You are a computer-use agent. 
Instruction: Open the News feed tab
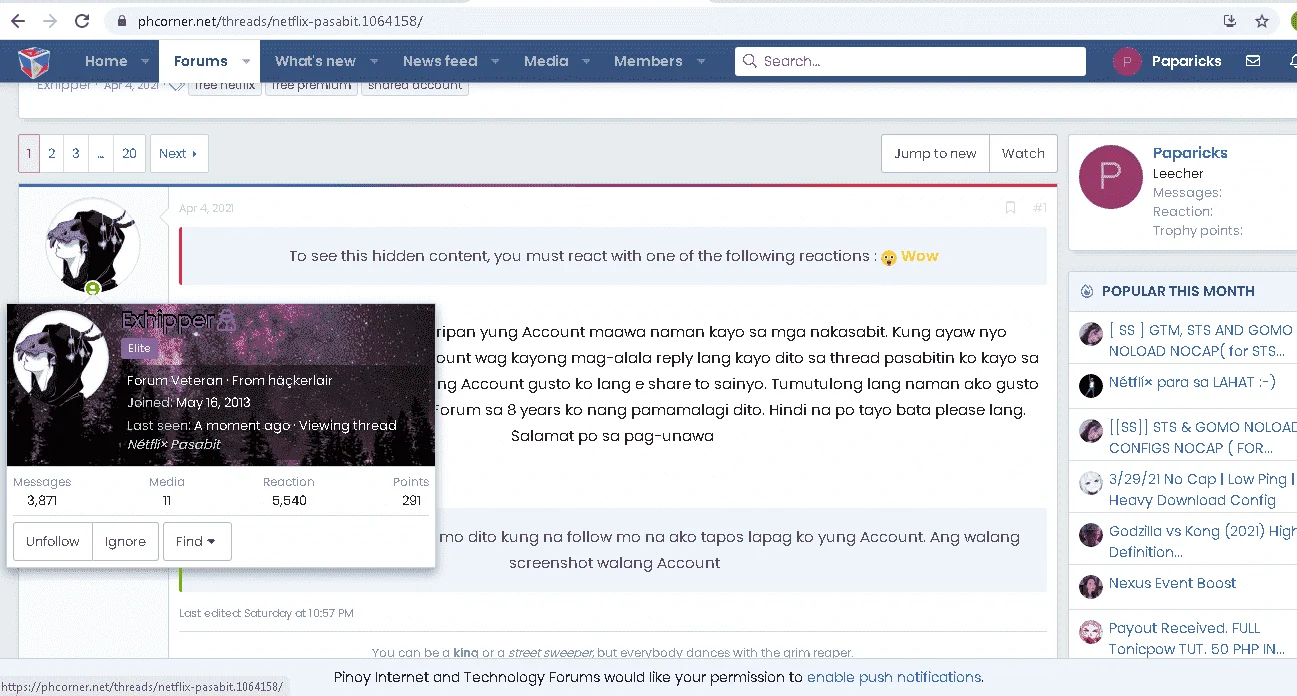coord(440,61)
